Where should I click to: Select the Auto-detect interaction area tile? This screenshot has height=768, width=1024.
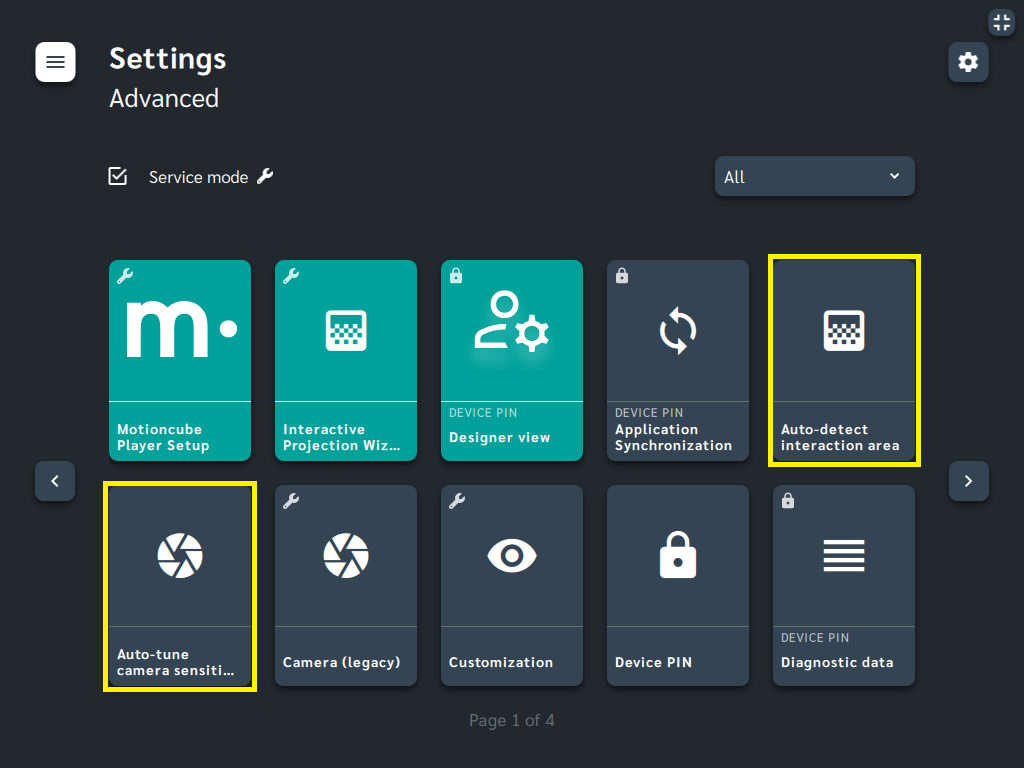click(844, 360)
